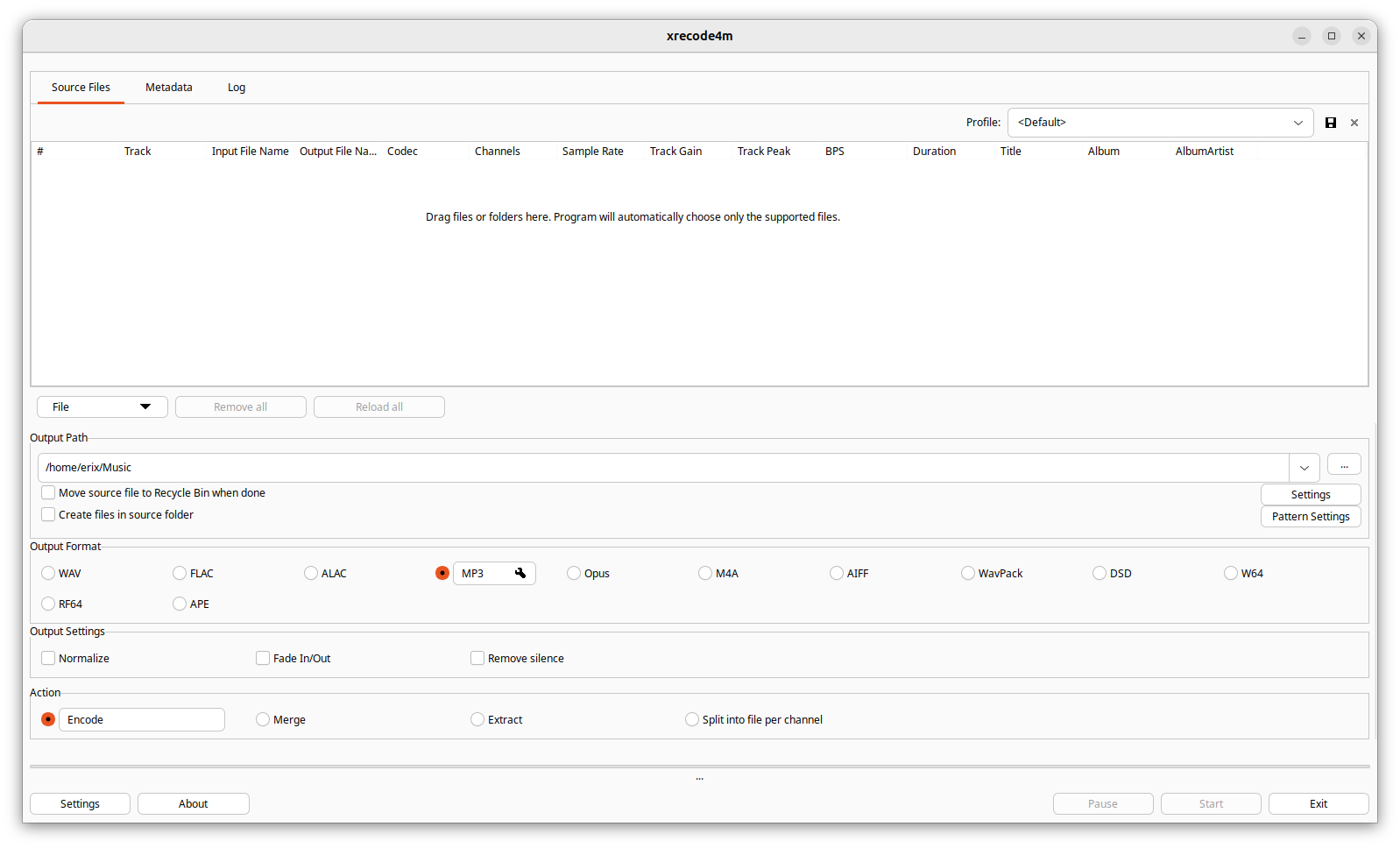Switch to the Source Files tab

coord(81,88)
